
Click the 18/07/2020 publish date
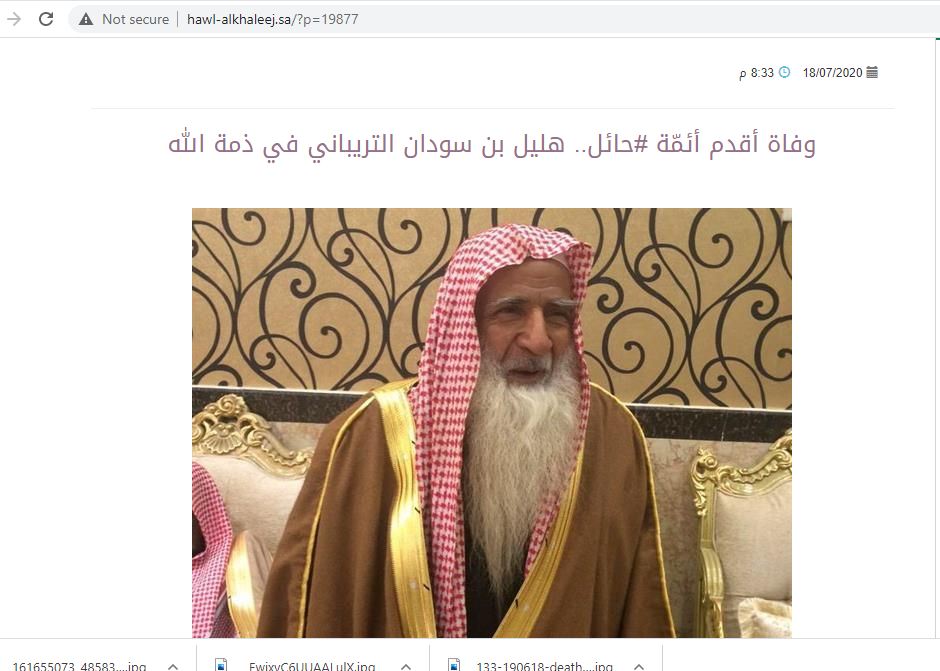pos(832,73)
